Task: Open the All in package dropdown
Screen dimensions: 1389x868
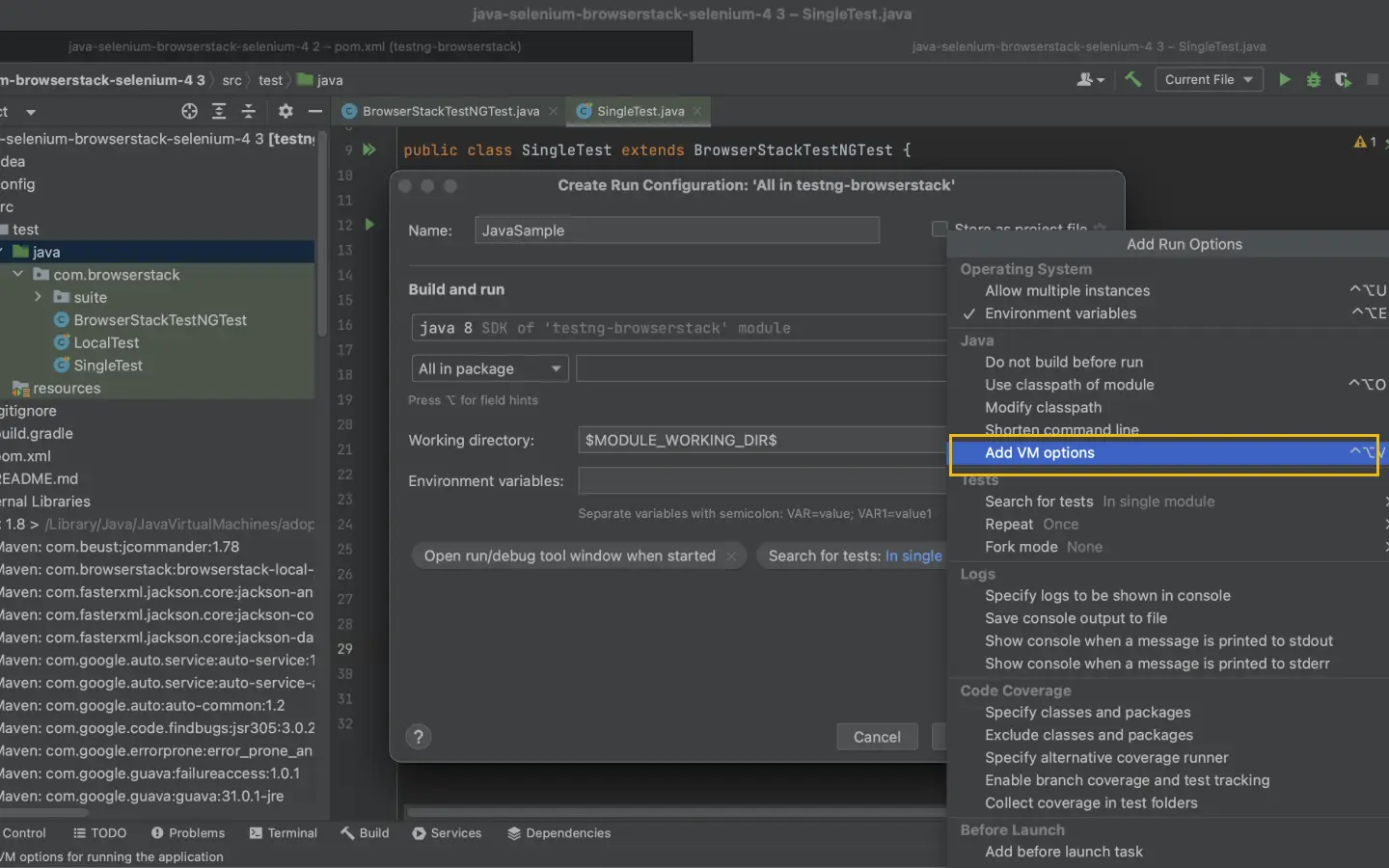Action: click(x=489, y=369)
